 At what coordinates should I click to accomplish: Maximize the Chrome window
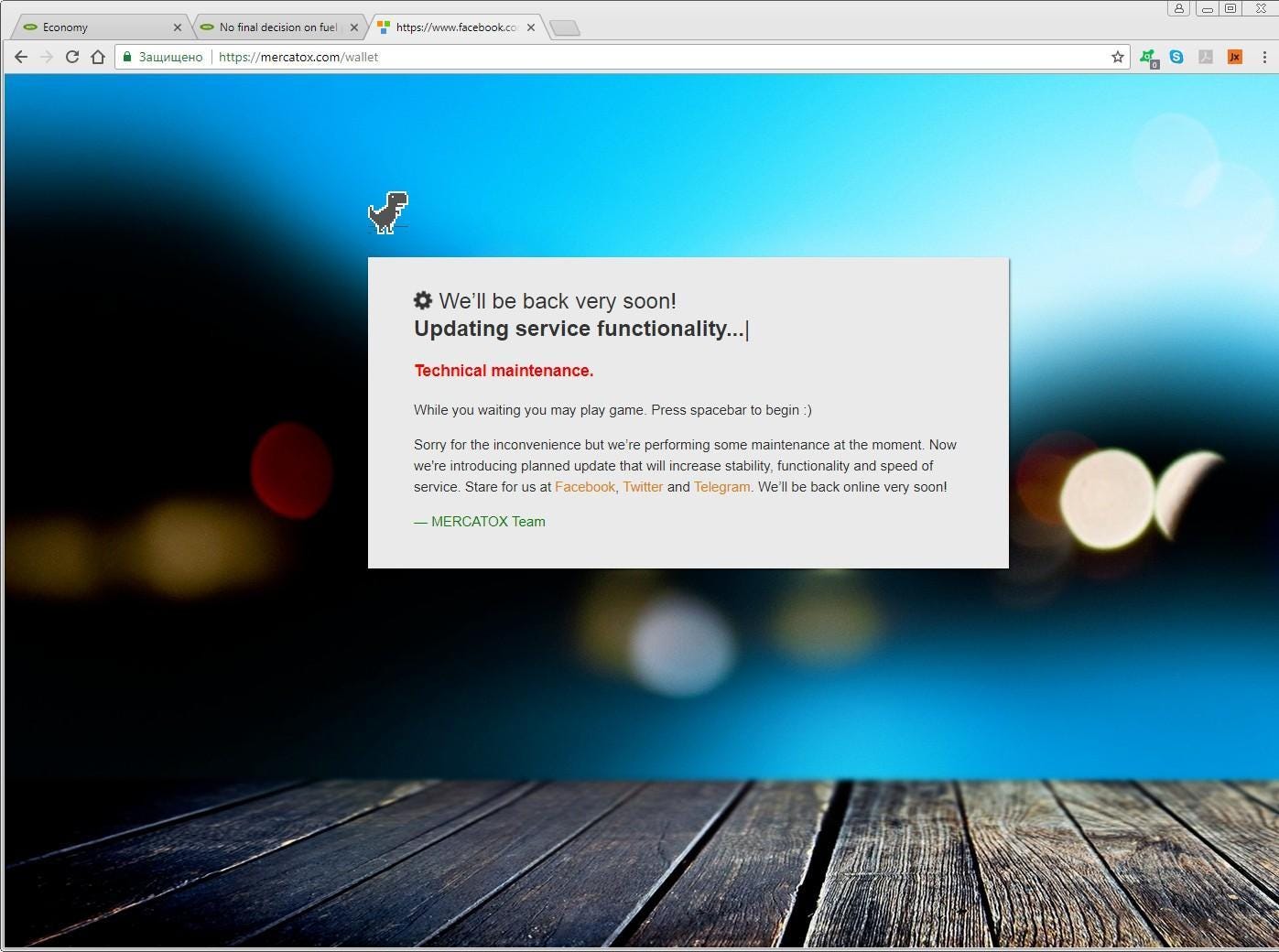pyautogui.click(x=1230, y=8)
